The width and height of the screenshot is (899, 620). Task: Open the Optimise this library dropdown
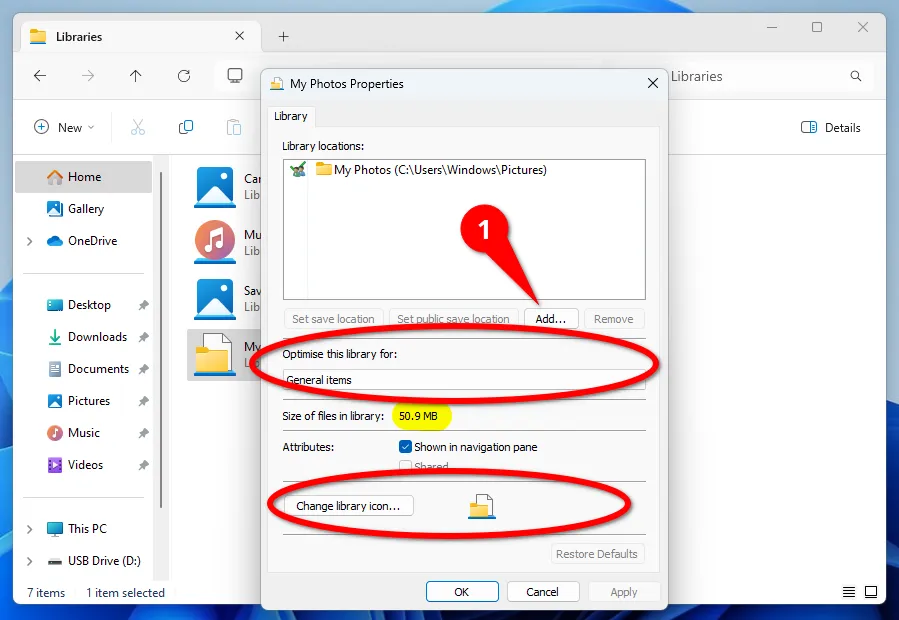coord(463,380)
